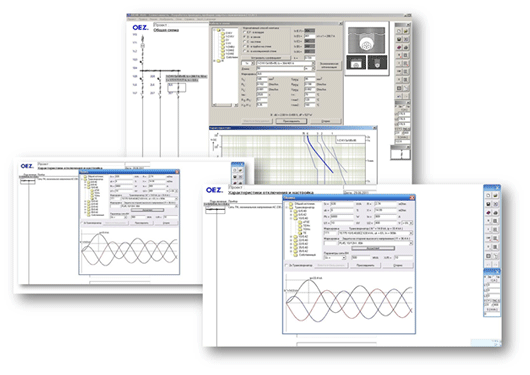Collapse the expanded 10/0.40 folder in the front dialog tree
This screenshot has width=530, height=375.
291,218
